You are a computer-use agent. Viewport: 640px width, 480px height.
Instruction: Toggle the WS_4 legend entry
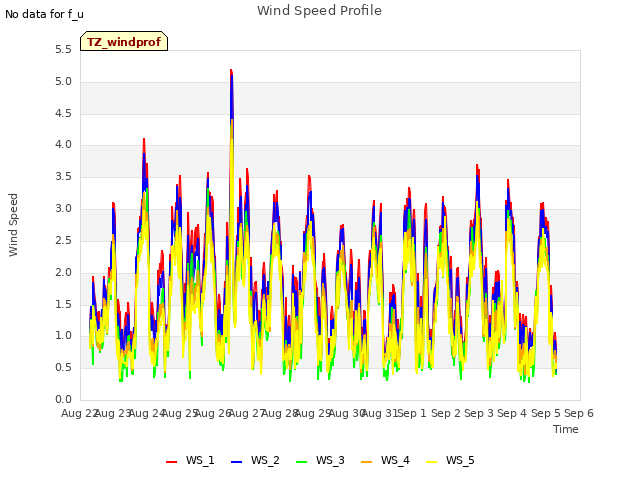click(x=385, y=460)
